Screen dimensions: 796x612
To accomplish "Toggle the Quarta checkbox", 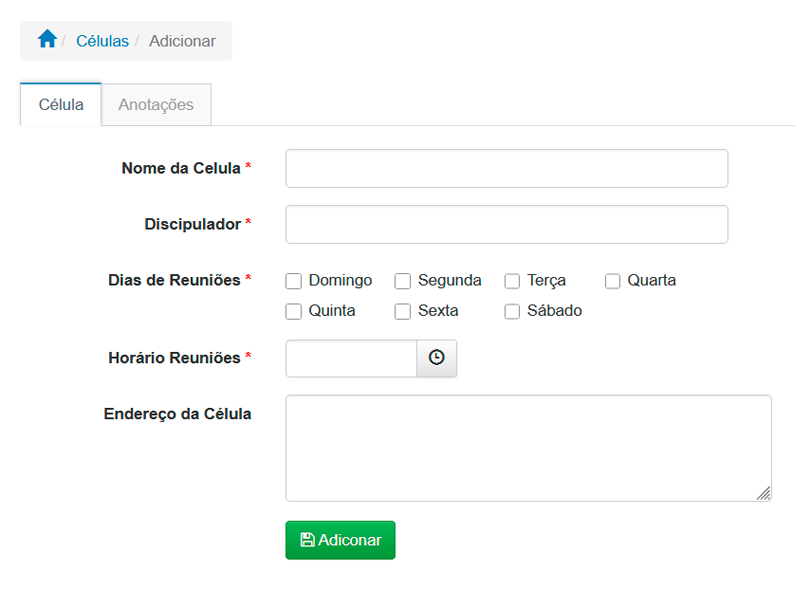I will 613,281.
